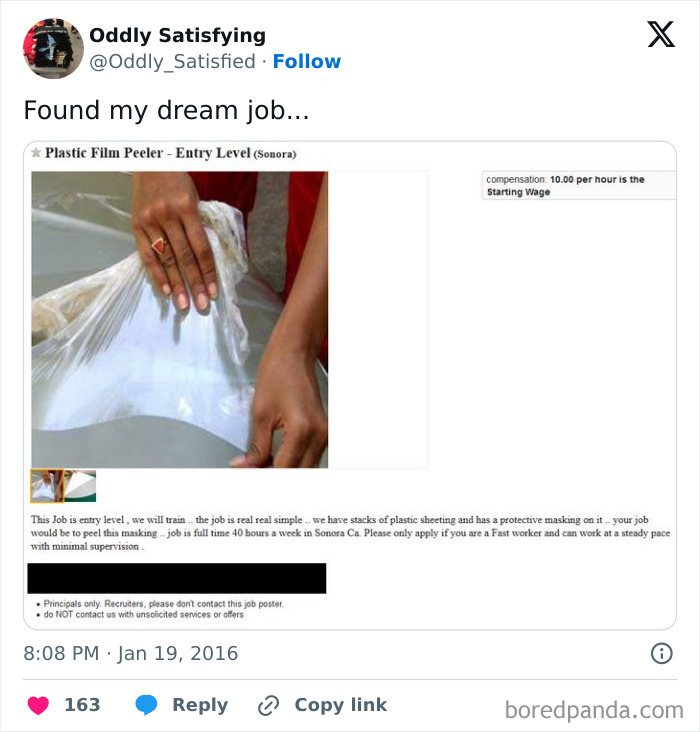This screenshot has width=700, height=732.
Task: Open the tweet info circle icon
Action: (661, 653)
